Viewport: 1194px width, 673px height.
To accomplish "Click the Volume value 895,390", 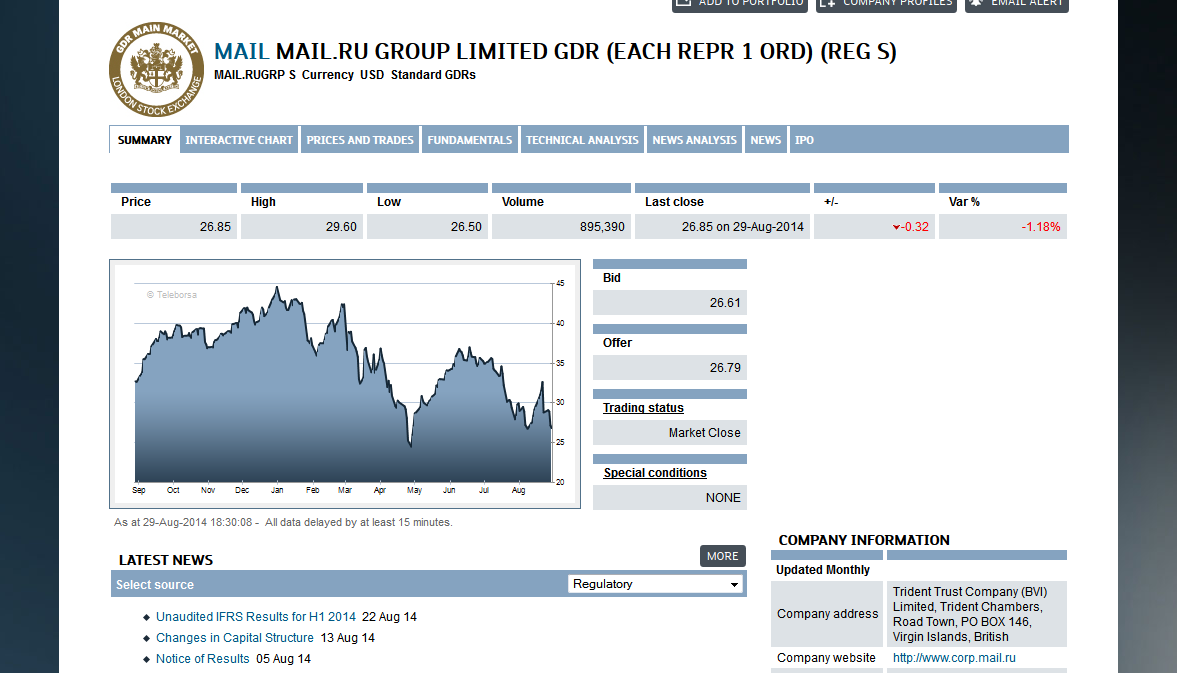I will [602, 227].
